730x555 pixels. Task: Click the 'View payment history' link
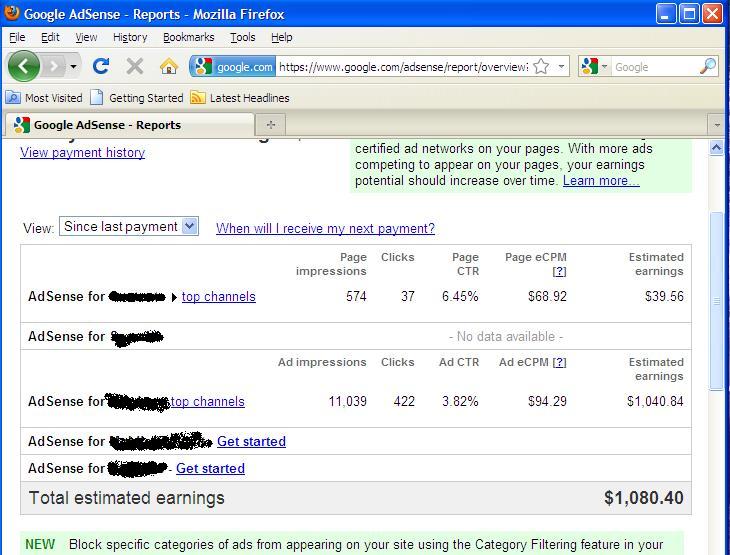click(82, 153)
